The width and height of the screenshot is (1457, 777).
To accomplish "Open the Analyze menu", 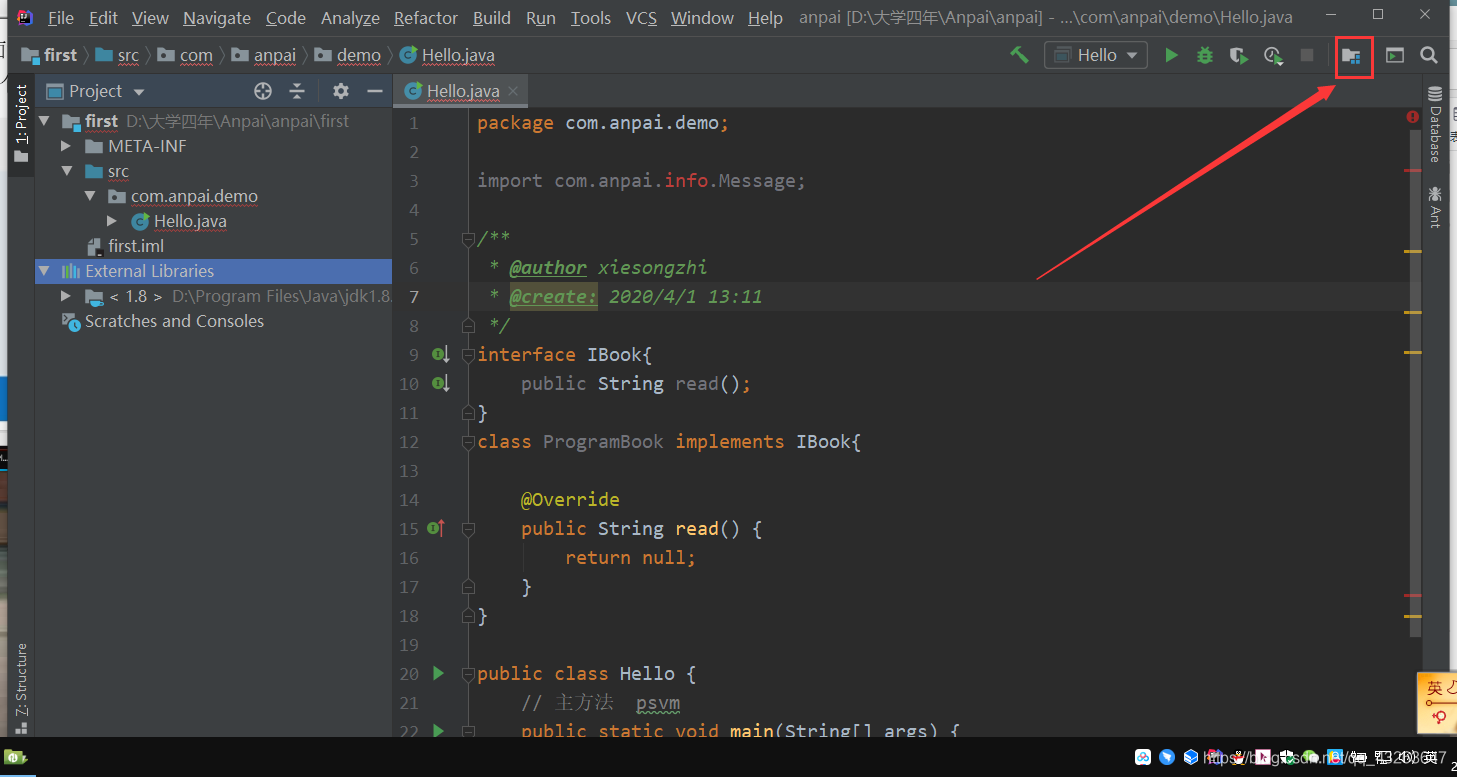I will [350, 18].
